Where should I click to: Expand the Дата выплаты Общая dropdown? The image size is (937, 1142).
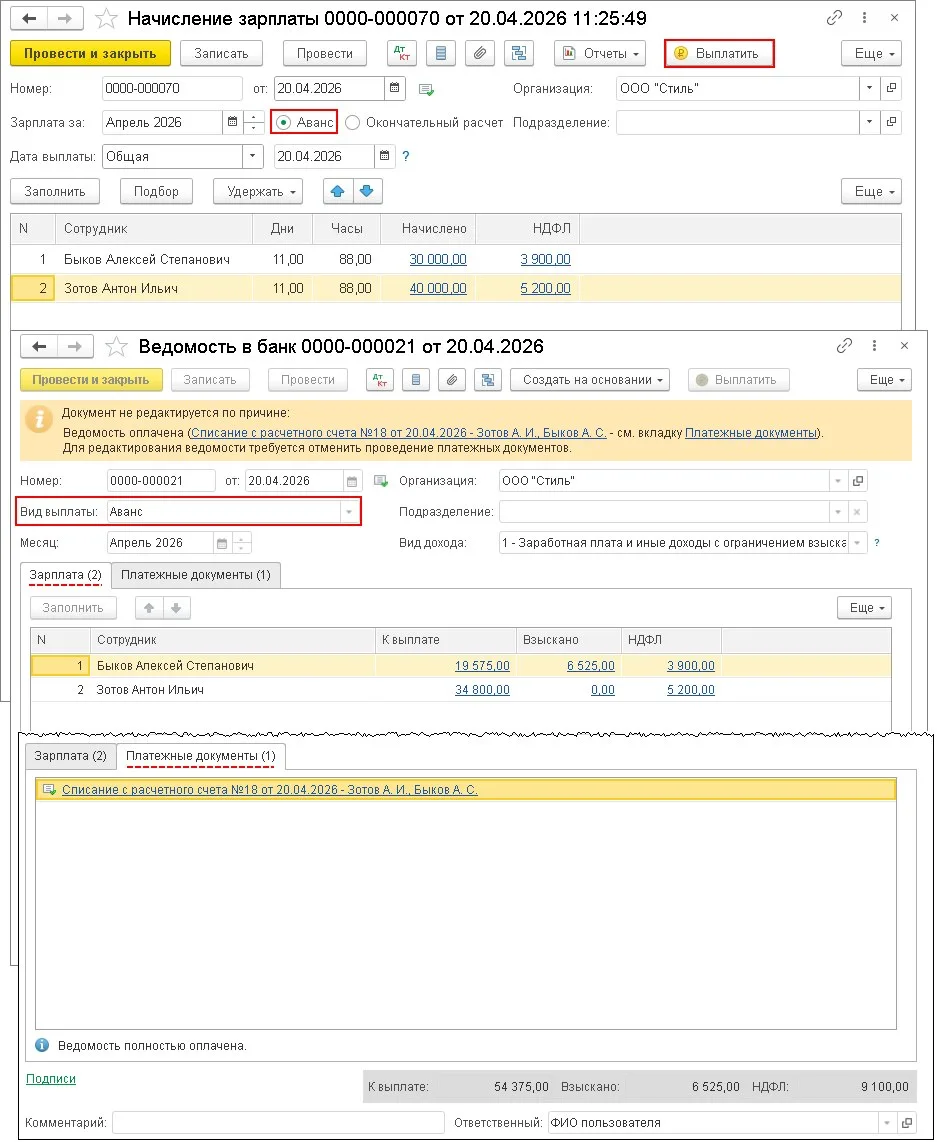click(253, 156)
